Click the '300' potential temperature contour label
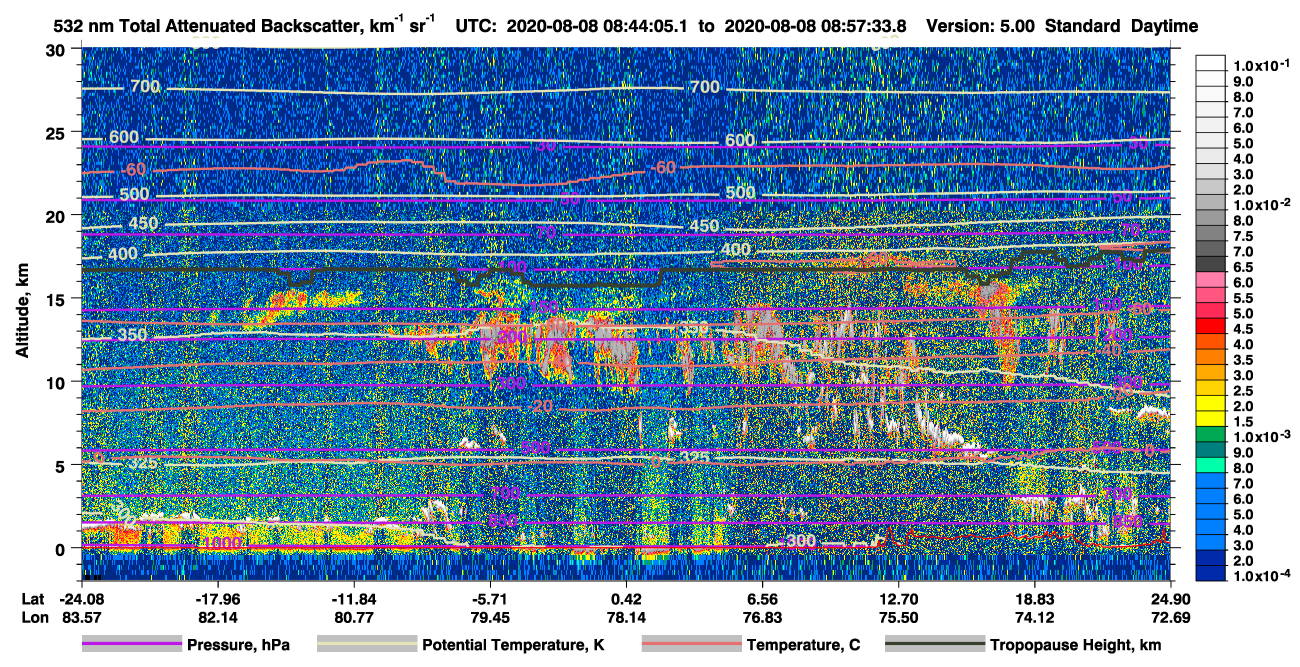 click(x=802, y=541)
